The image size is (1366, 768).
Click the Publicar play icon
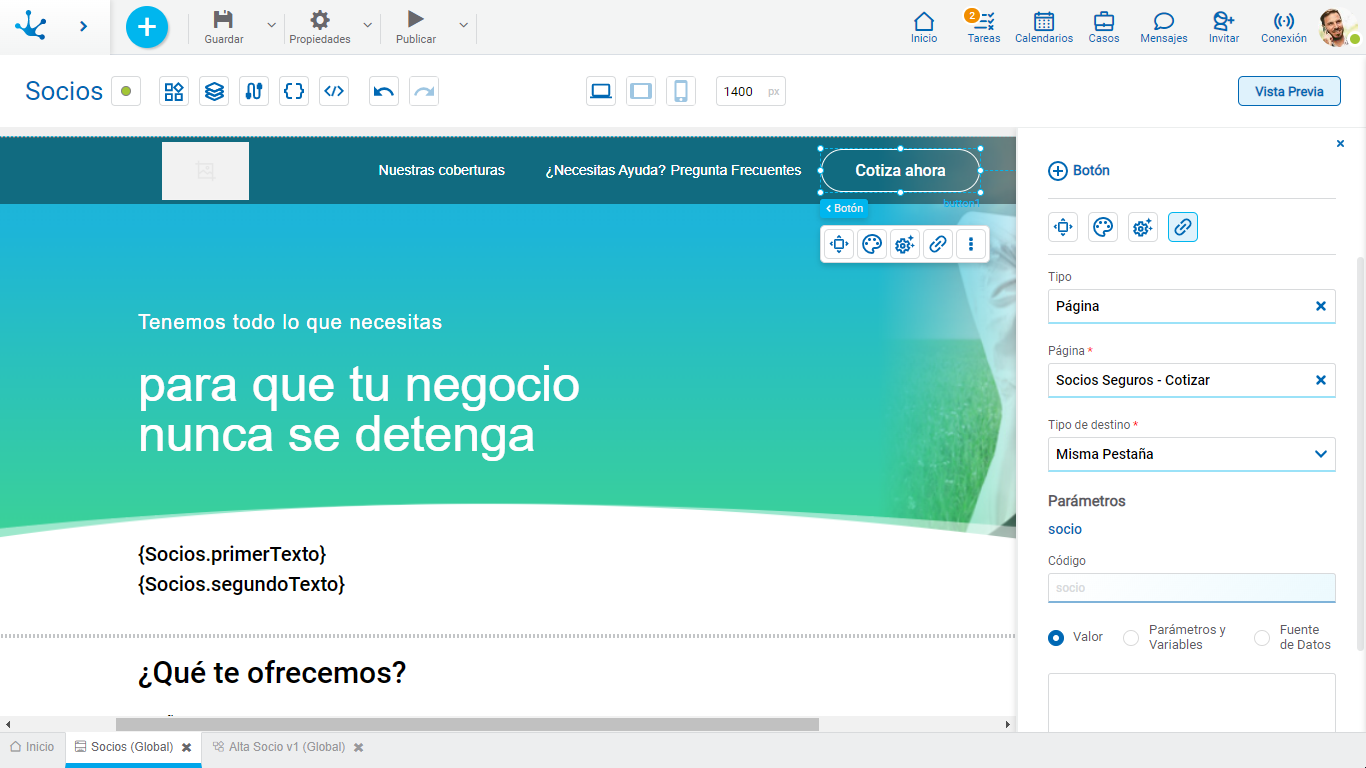click(x=416, y=19)
